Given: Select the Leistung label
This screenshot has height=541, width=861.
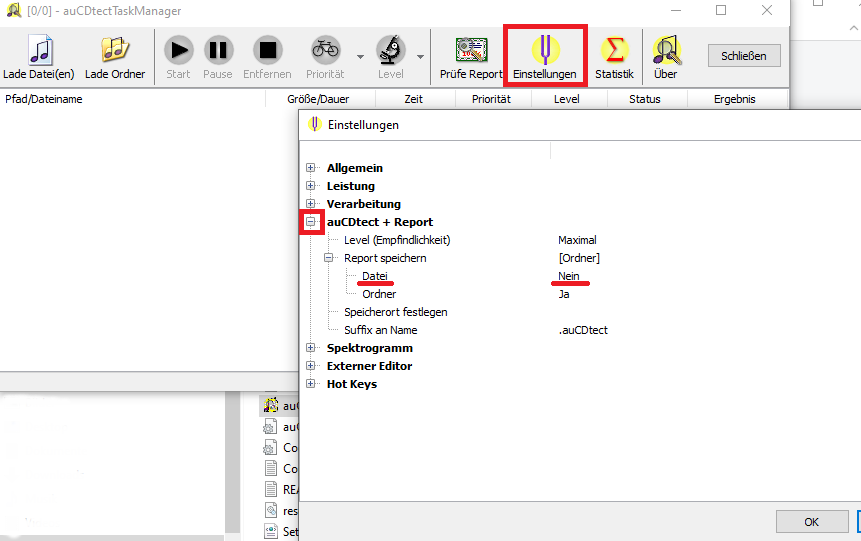Looking at the screenshot, I should (351, 186).
